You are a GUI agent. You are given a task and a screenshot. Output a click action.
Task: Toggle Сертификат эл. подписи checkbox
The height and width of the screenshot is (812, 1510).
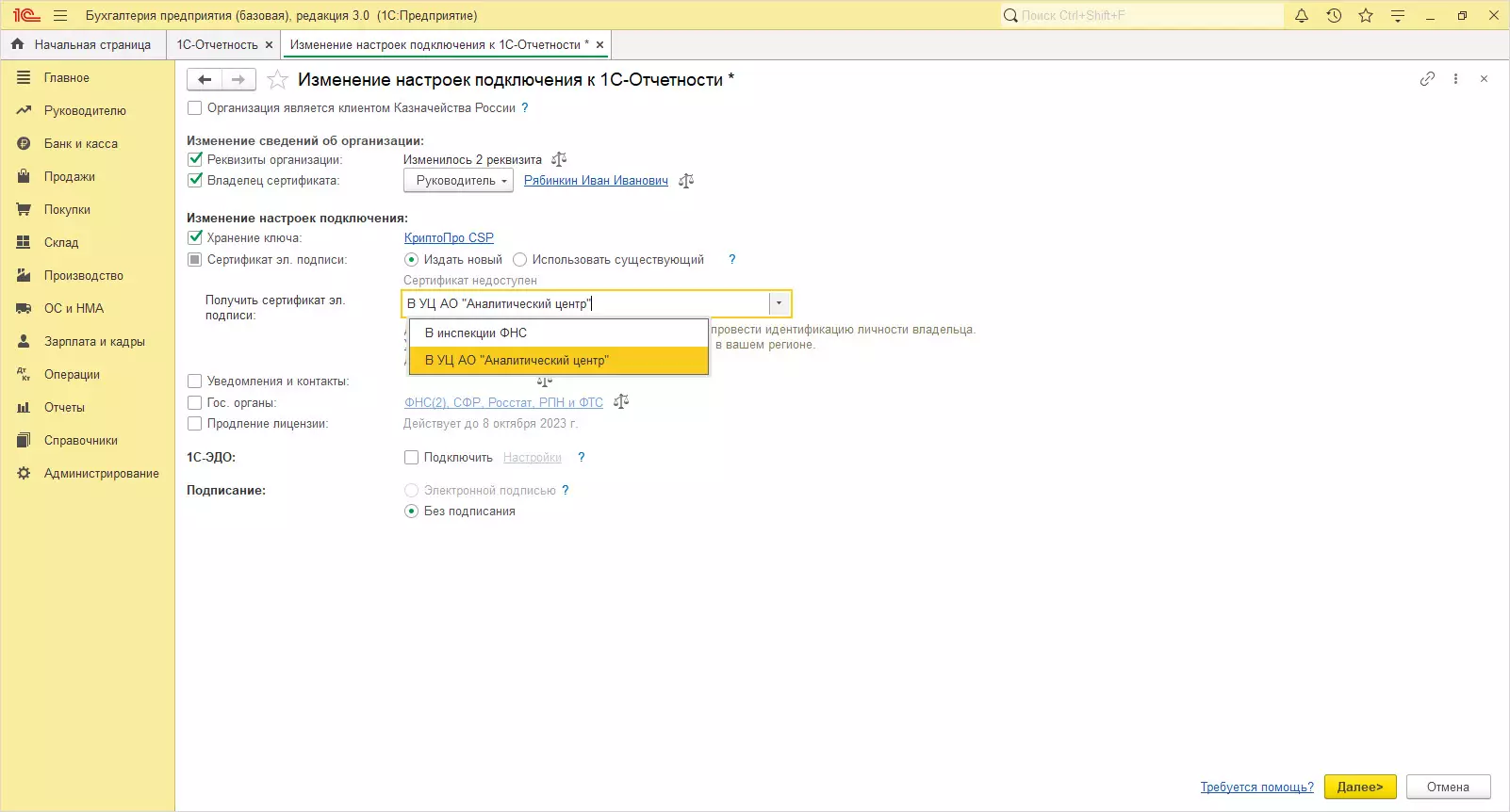(195, 259)
